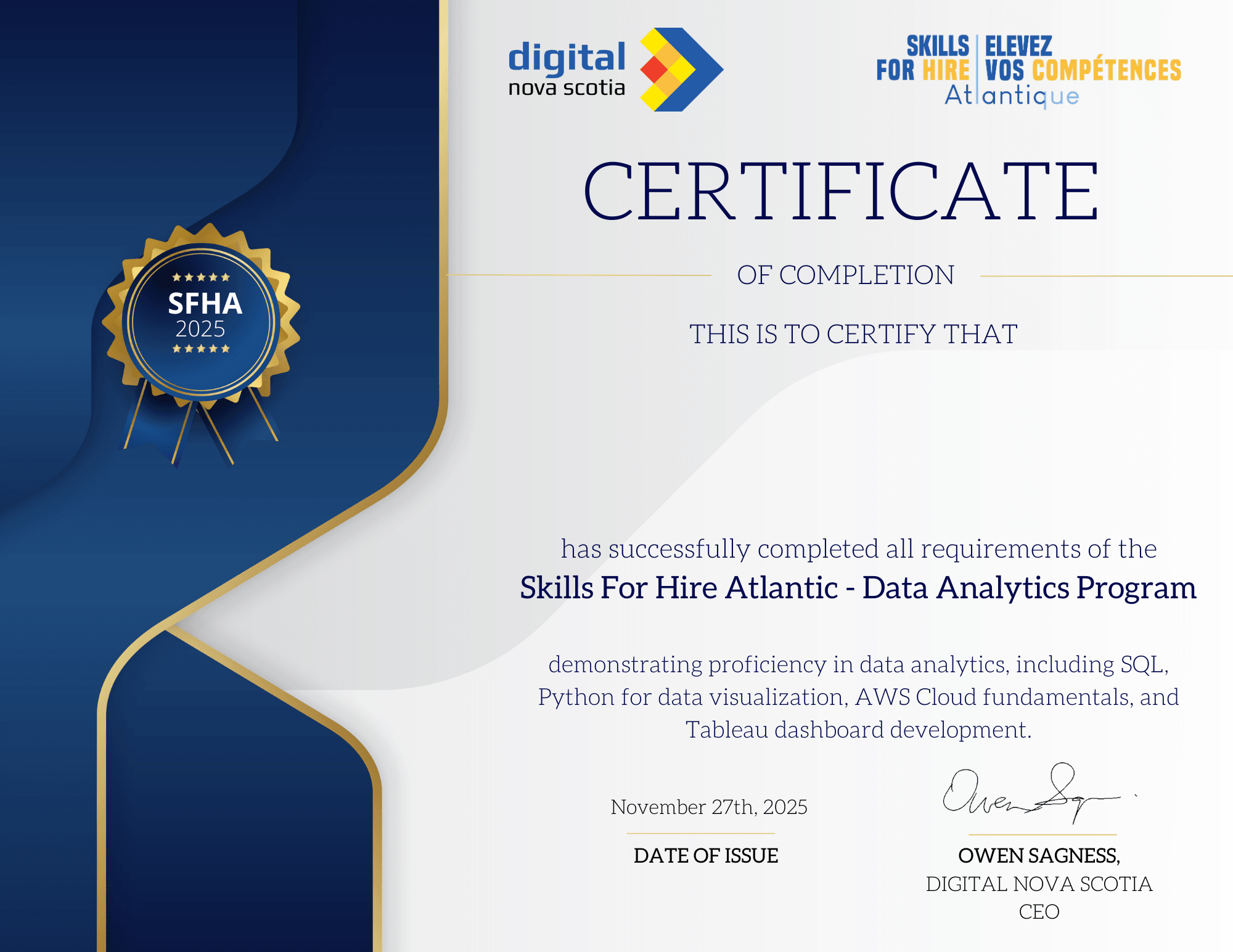Image resolution: width=1233 pixels, height=952 pixels.
Task: Select 'Tableau dashboard development.' text line
Action: (x=859, y=730)
